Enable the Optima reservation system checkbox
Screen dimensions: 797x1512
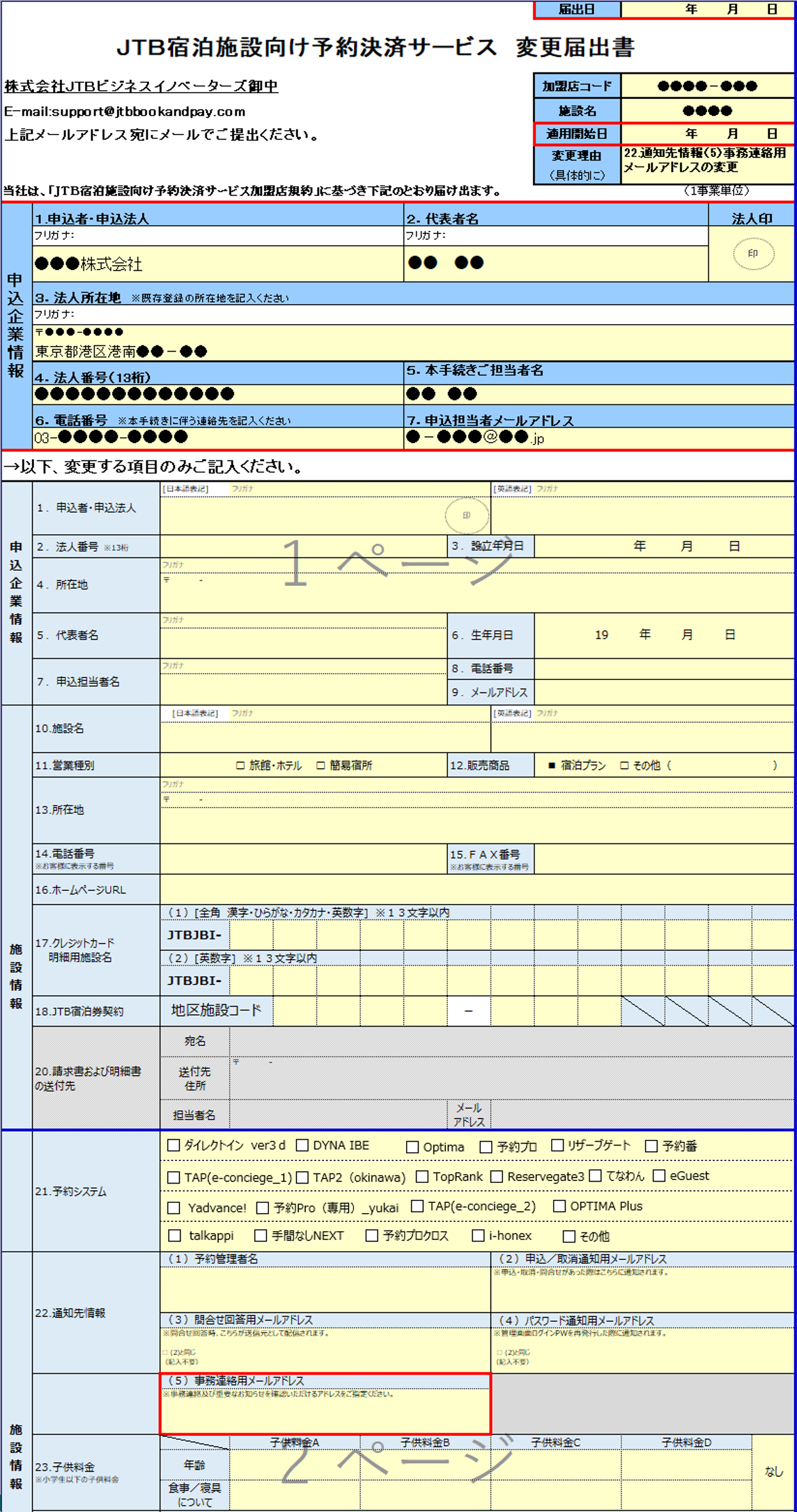(x=412, y=1147)
